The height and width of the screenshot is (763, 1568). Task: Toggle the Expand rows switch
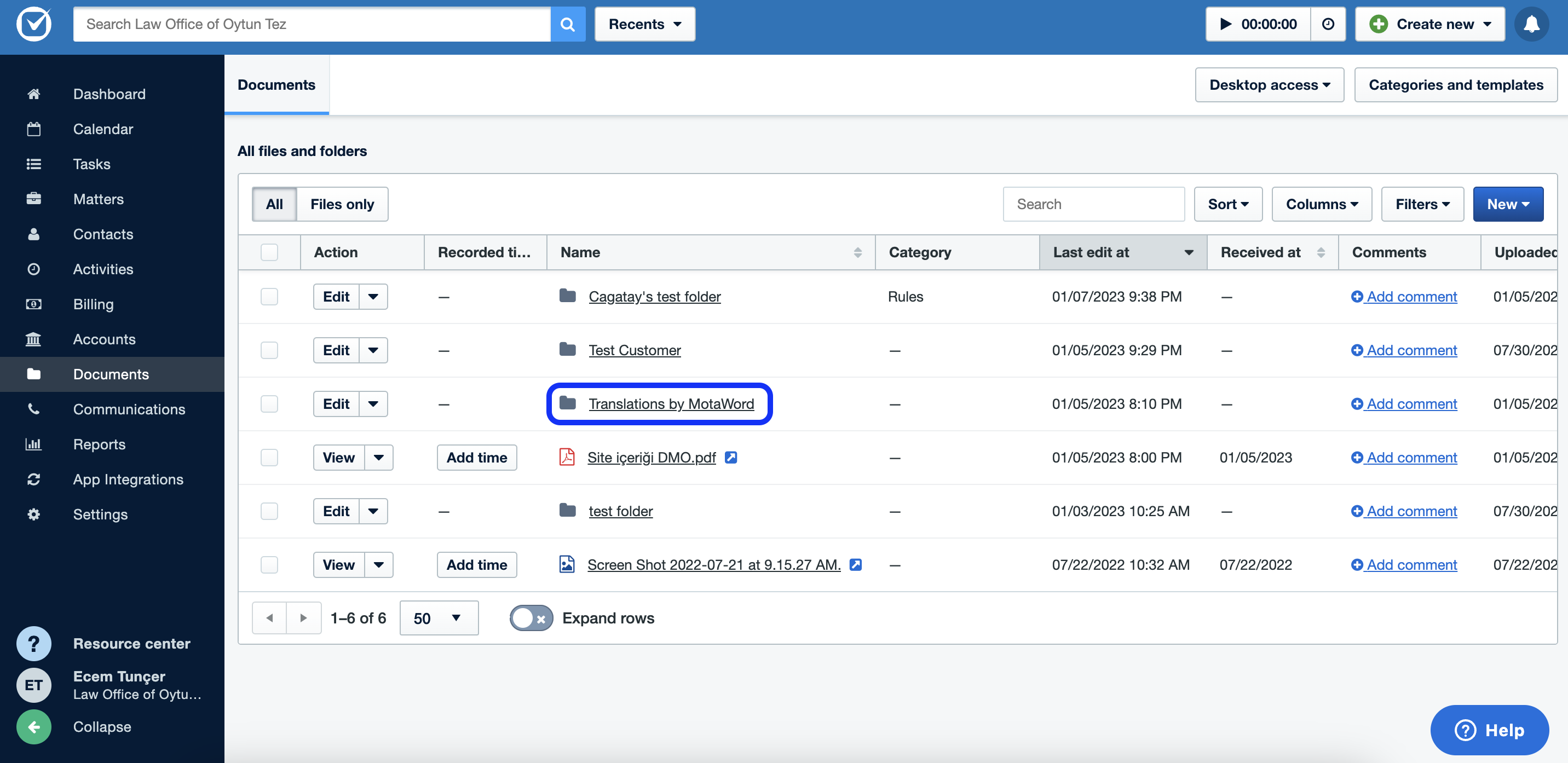[531, 618]
